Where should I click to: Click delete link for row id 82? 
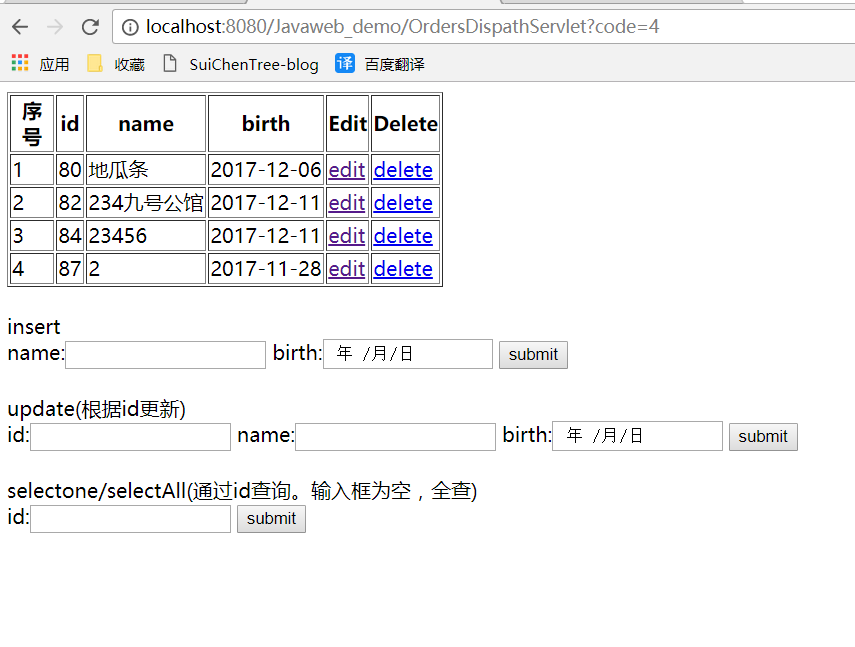pos(402,203)
